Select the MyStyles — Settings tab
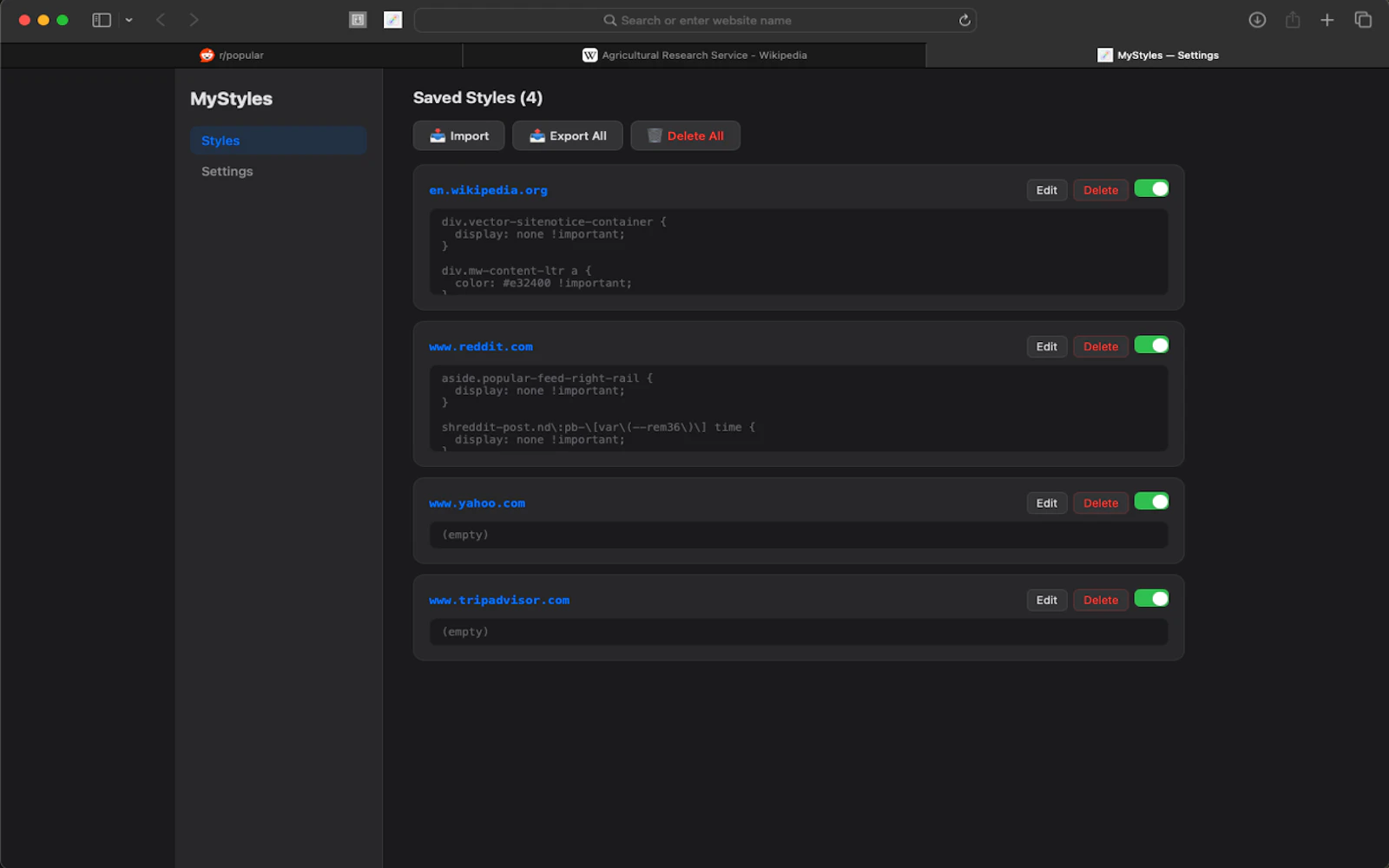 click(x=1157, y=55)
